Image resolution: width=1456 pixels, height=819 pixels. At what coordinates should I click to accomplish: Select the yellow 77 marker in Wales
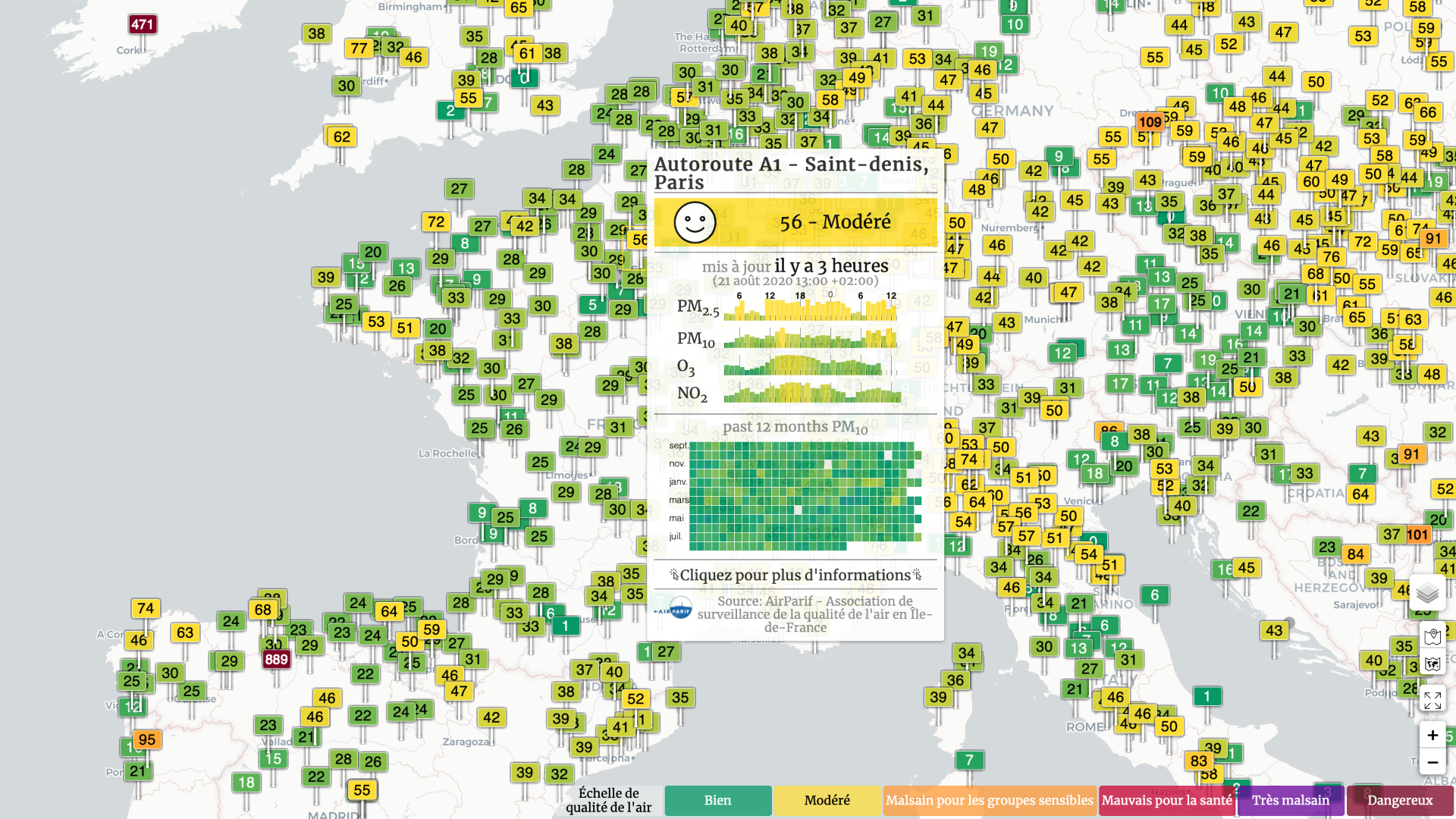[x=359, y=49]
